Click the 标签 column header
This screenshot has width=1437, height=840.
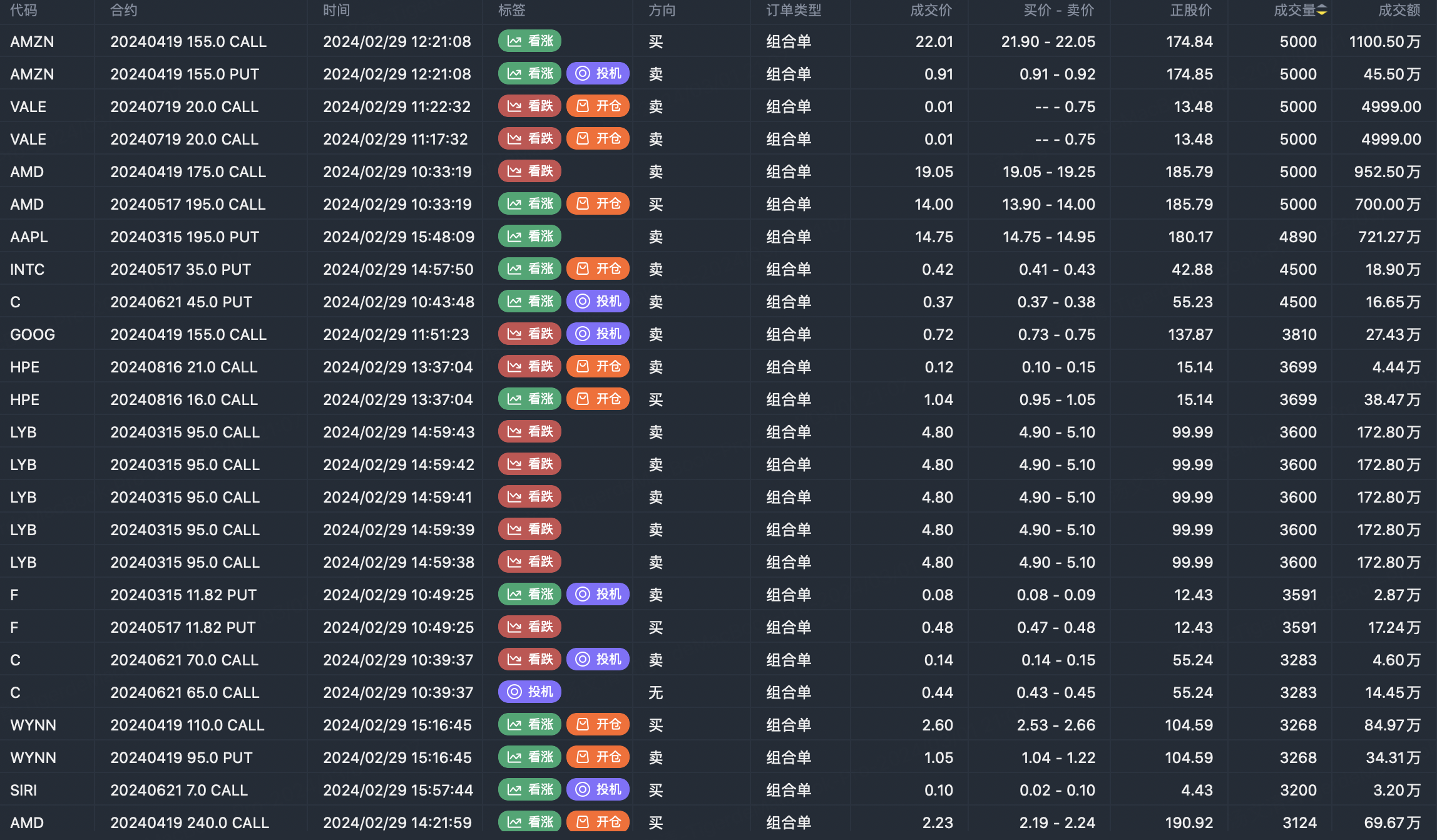coord(511,10)
